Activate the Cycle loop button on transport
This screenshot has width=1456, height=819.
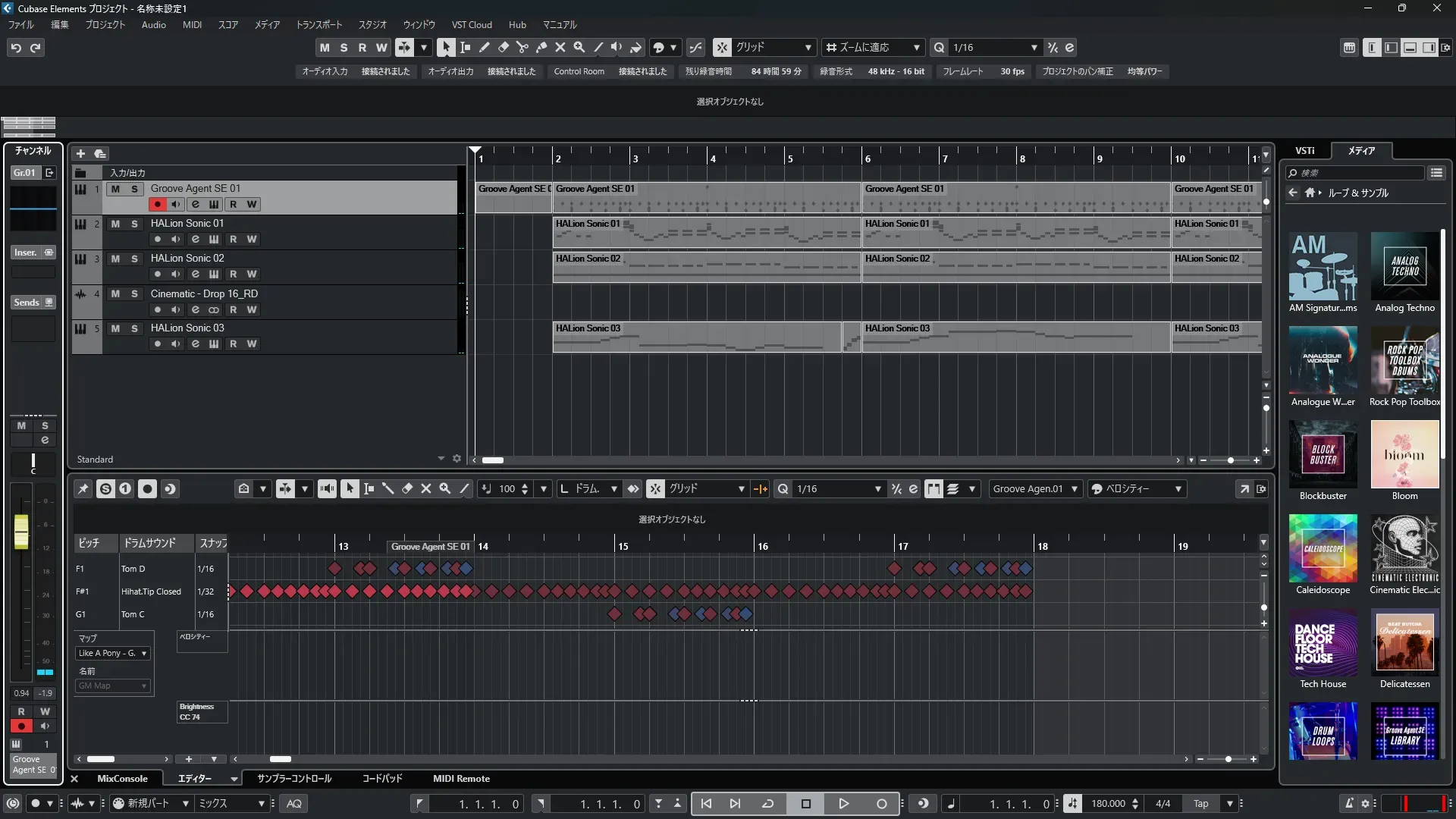pyautogui.click(x=767, y=804)
